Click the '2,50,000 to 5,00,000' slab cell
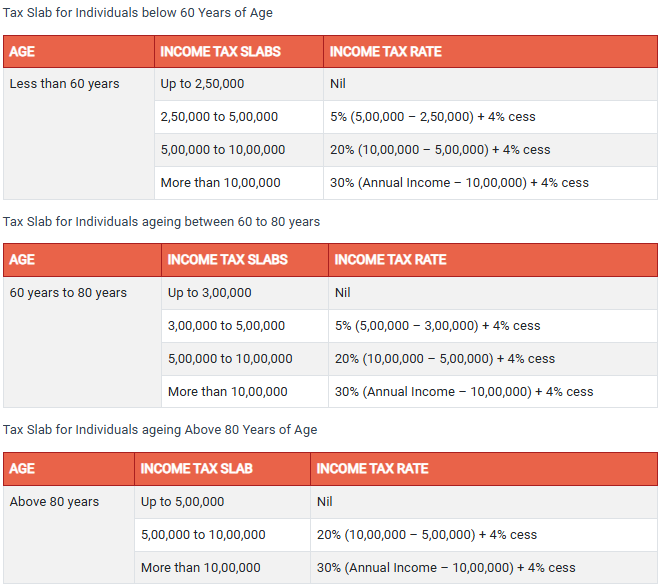 [219, 117]
